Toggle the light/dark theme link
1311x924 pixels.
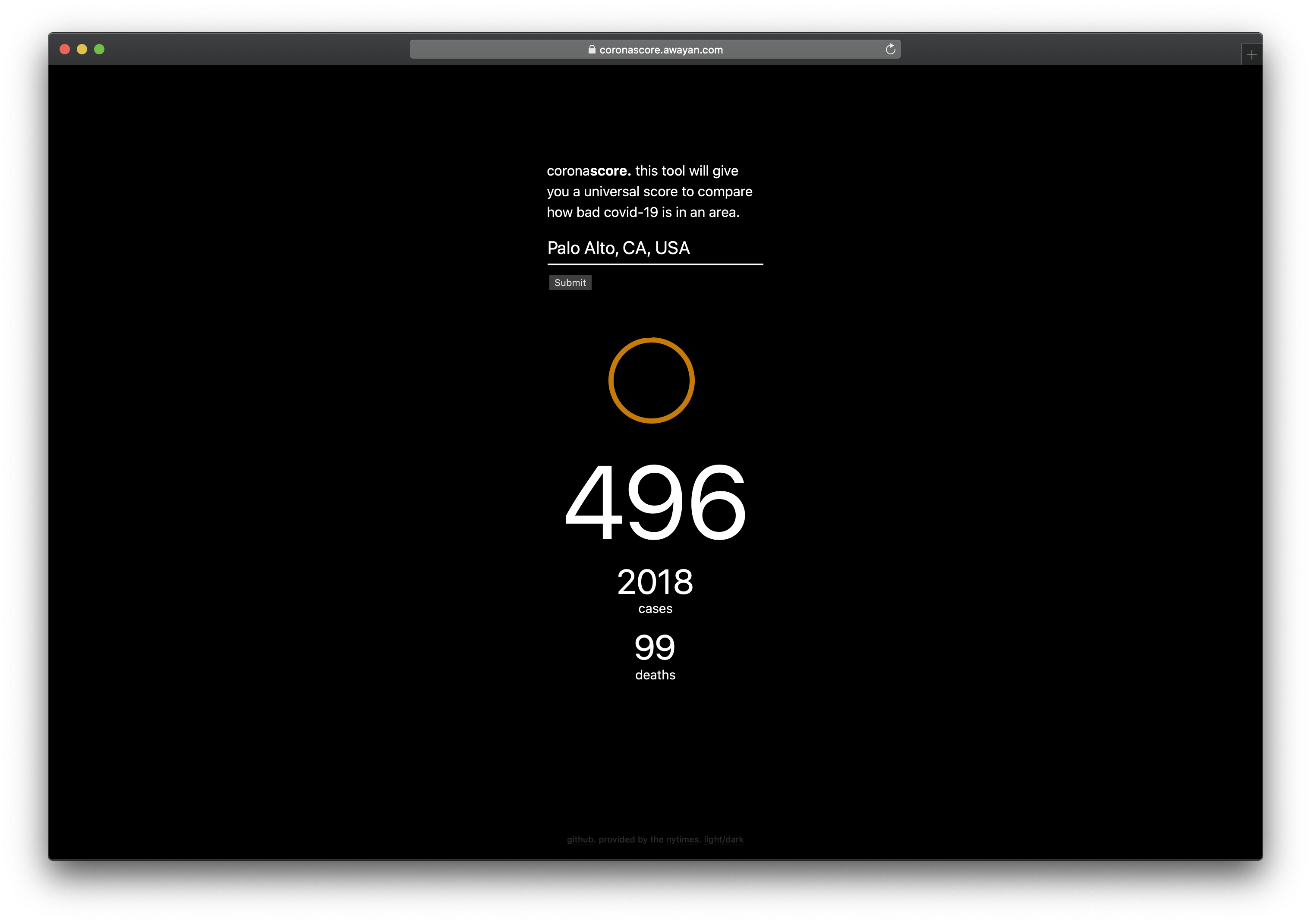(723, 839)
